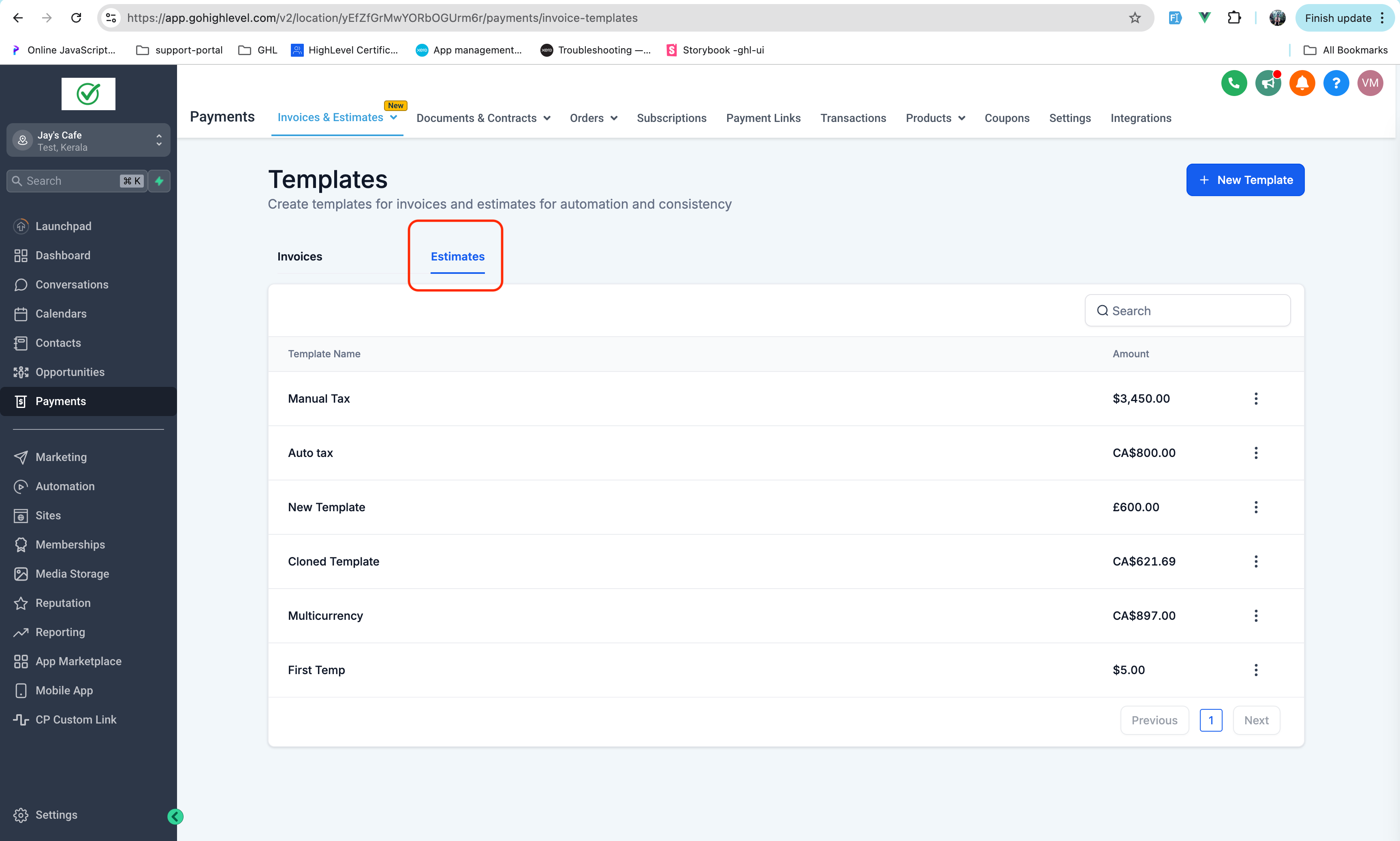
Task: Open row options for Auto tax
Action: tap(1255, 453)
